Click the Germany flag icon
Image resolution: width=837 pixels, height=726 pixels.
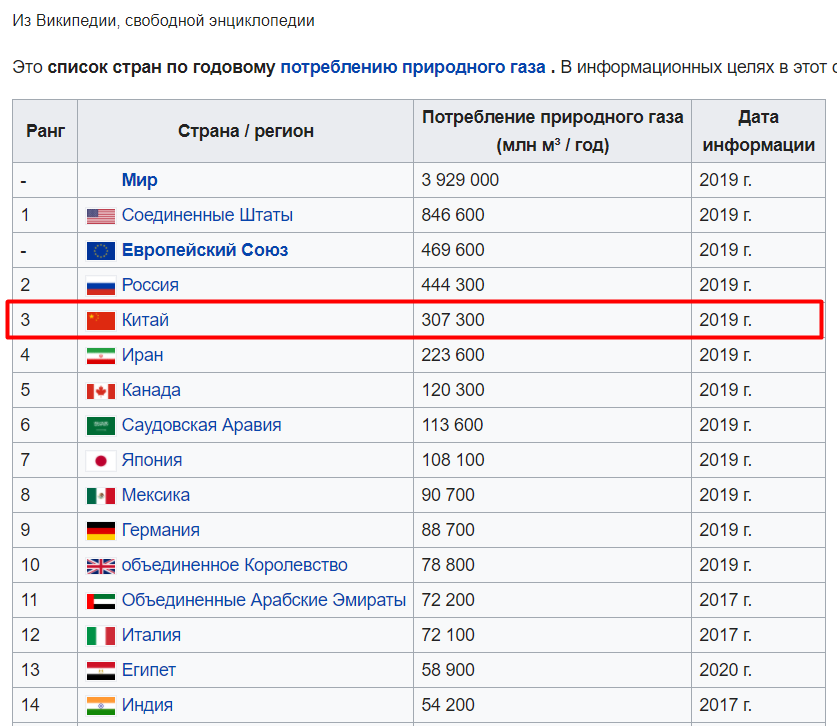(101, 531)
